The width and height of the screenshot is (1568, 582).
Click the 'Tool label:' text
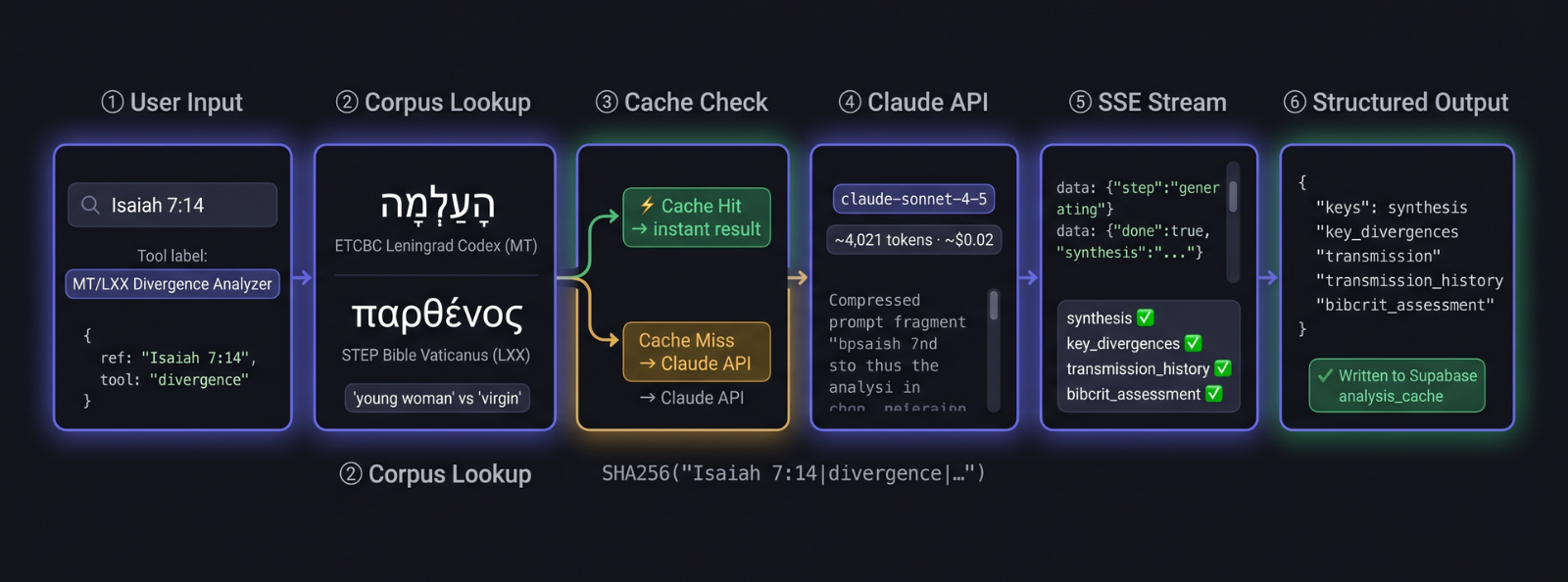[172, 256]
